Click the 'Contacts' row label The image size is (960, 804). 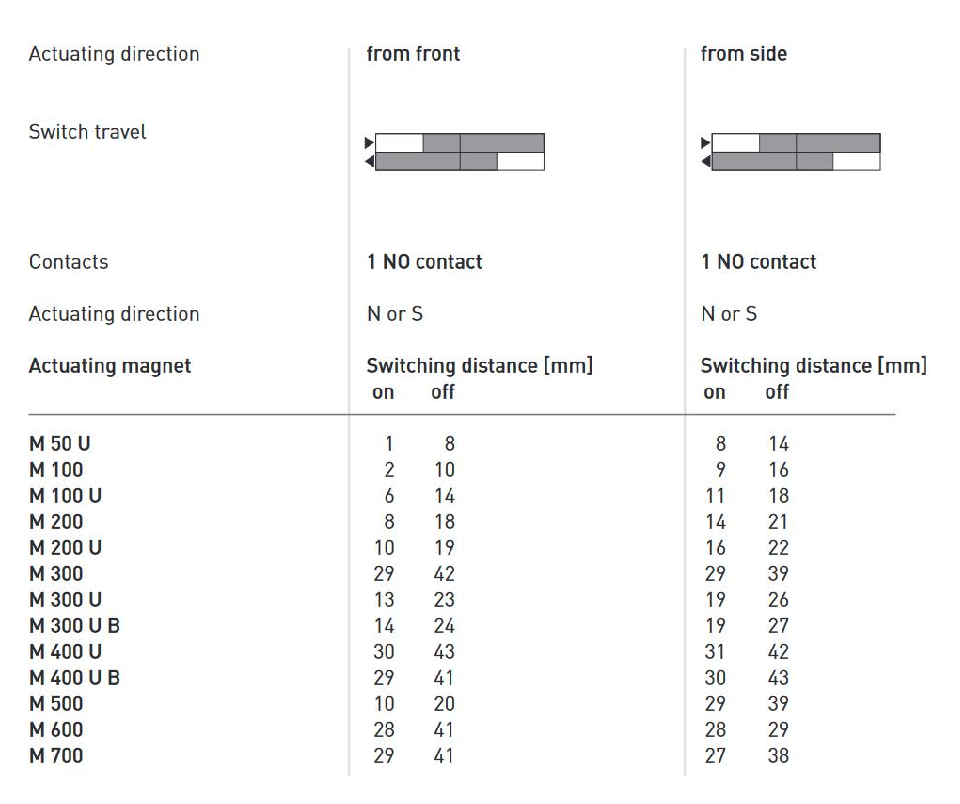[x=68, y=262]
